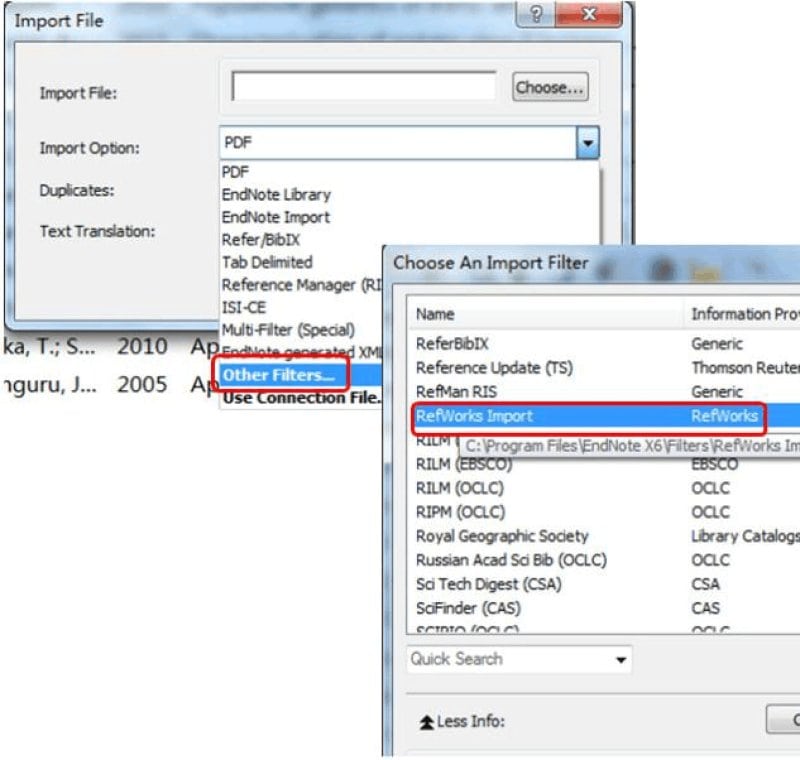Click Thomson Reuters provider cell
This screenshot has width=800, height=760.
point(745,368)
